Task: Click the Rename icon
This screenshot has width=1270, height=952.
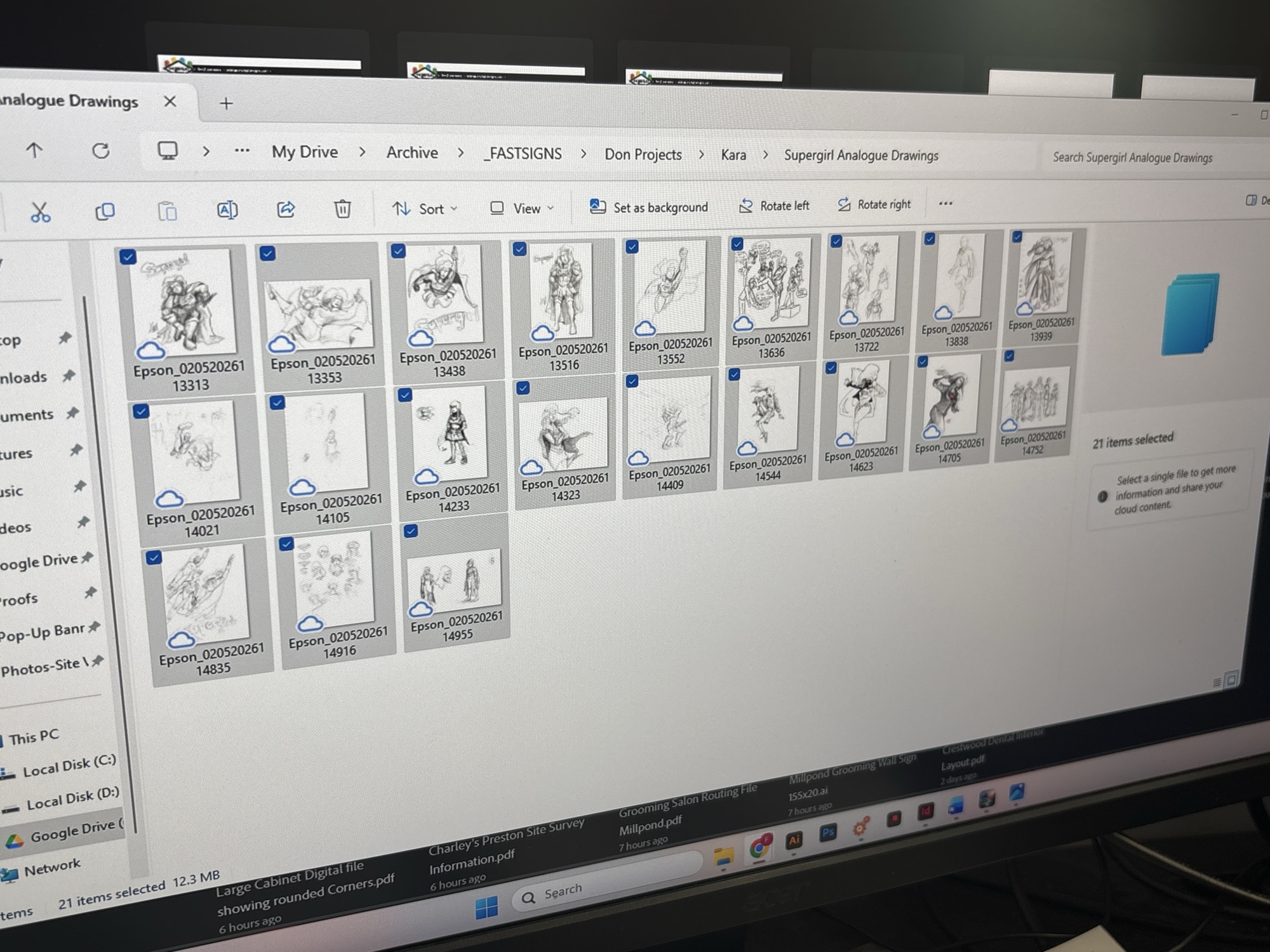Action: (x=227, y=209)
